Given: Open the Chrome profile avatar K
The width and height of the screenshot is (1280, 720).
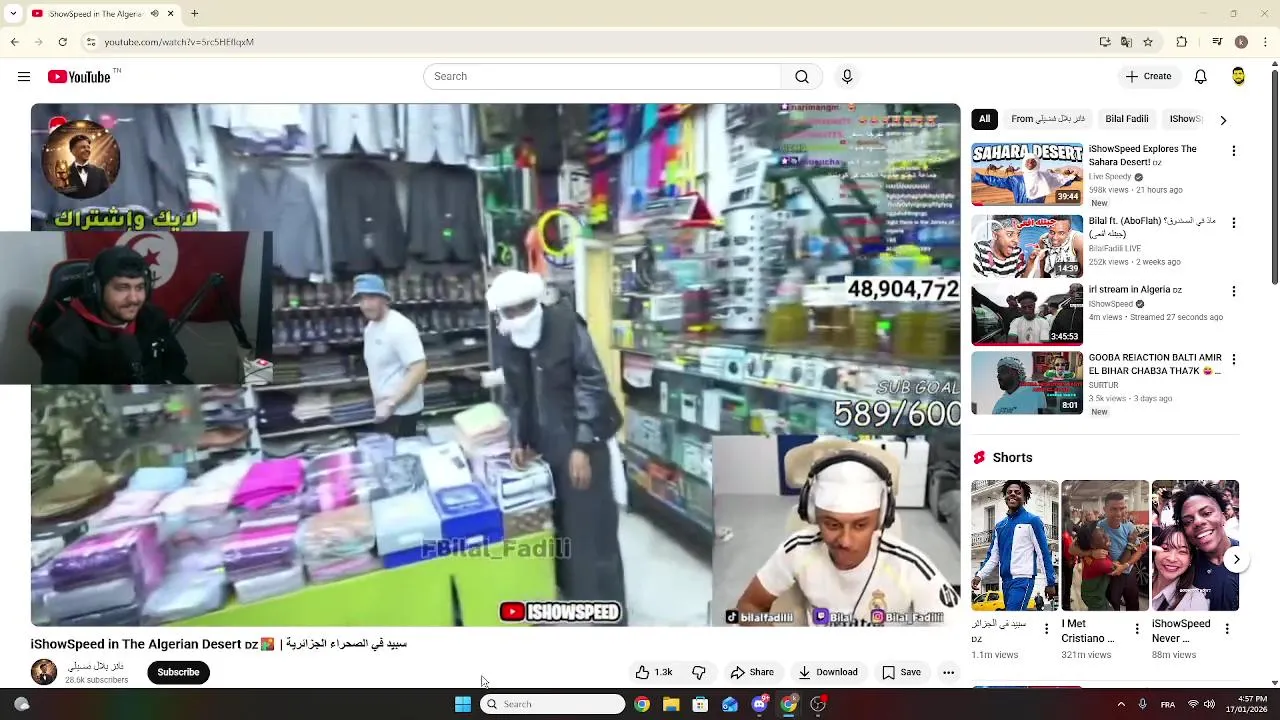Looking at the screenshot, I should (1241, 42).
